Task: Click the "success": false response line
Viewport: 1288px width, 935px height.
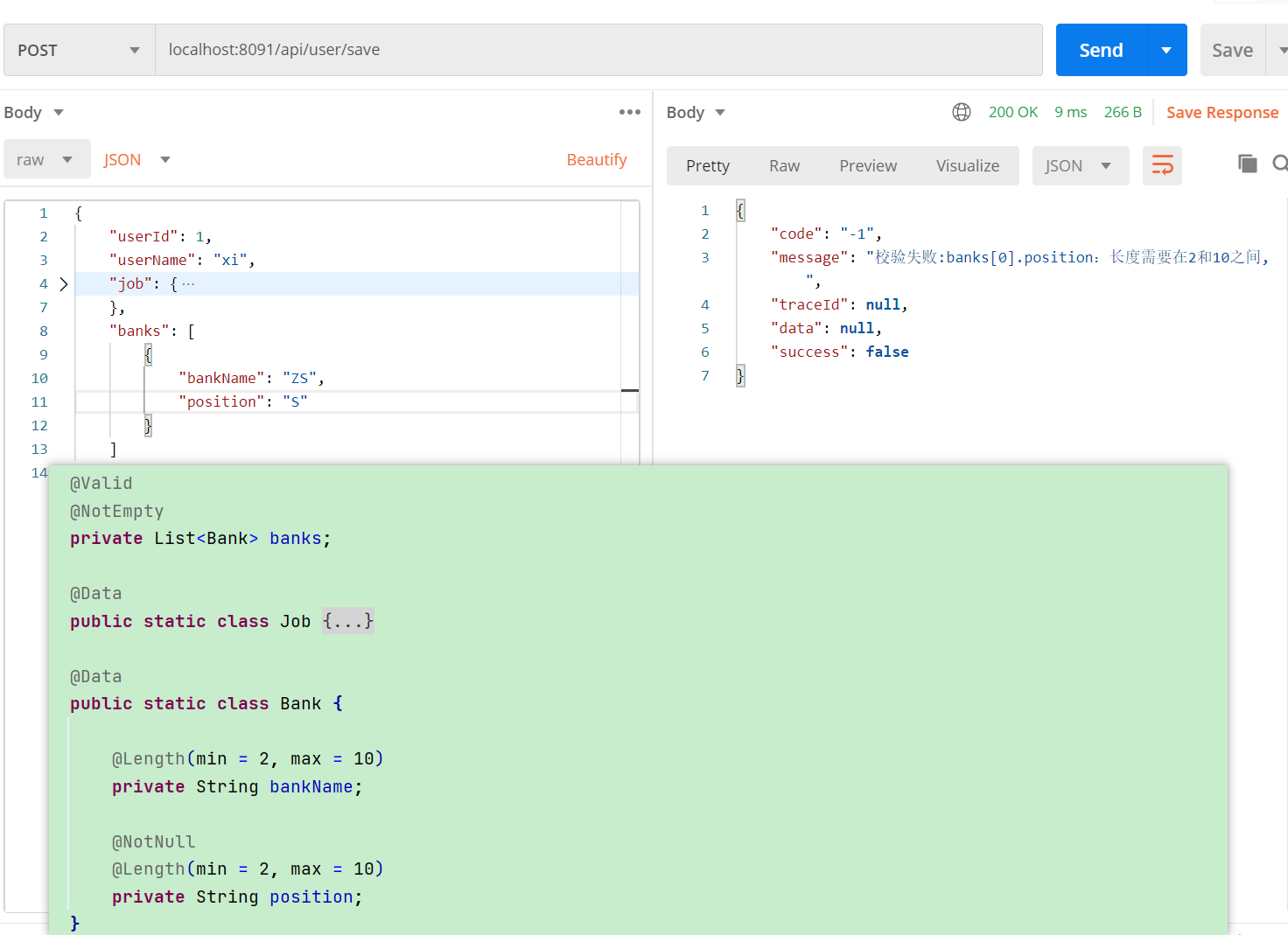Action: click(x=839, y=352)
